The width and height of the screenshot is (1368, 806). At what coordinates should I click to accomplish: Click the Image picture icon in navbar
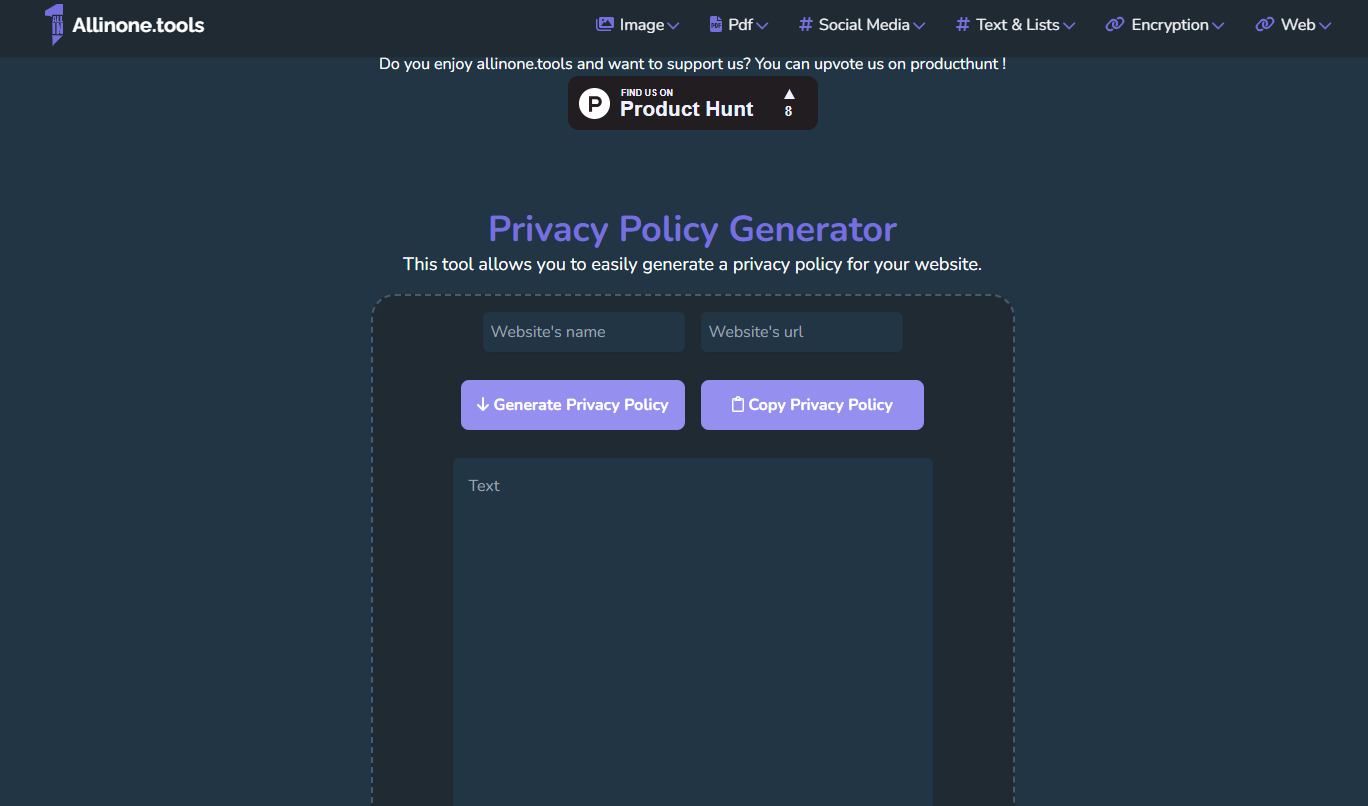[603, 23]
